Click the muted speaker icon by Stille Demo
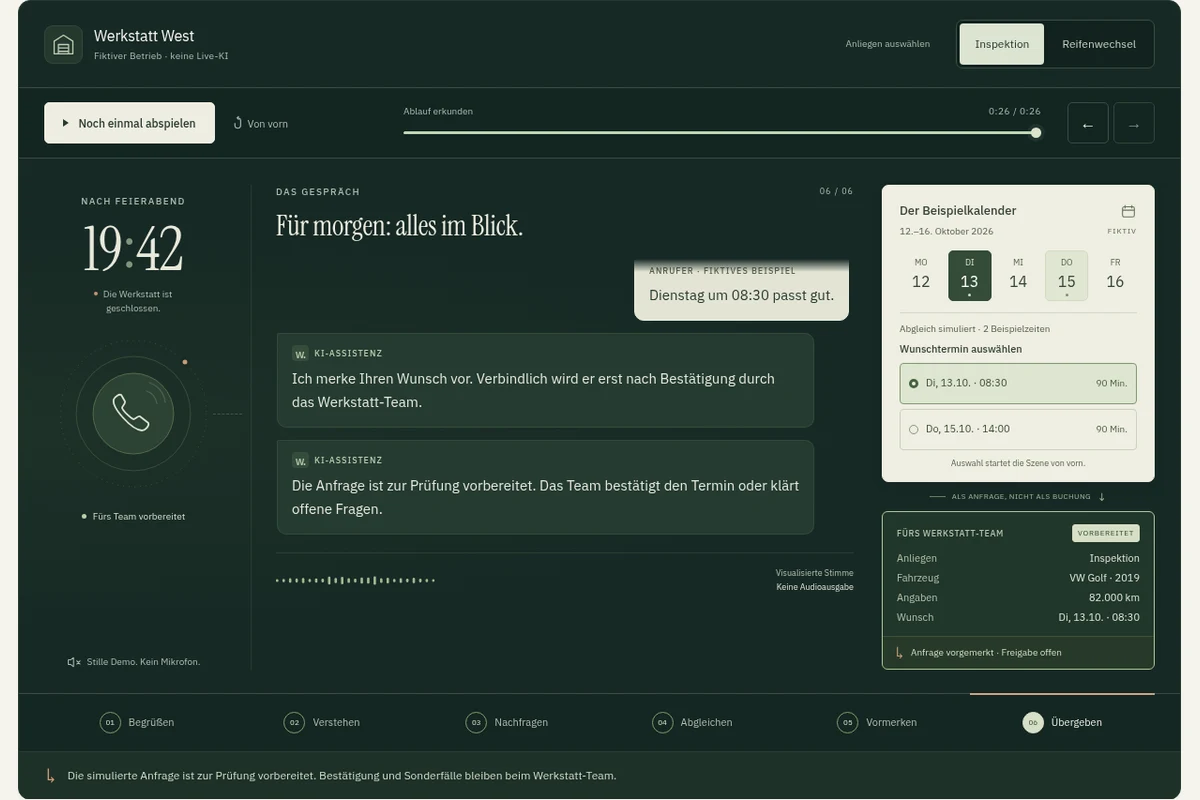1200x800 pixels. (x=74, y=662)
